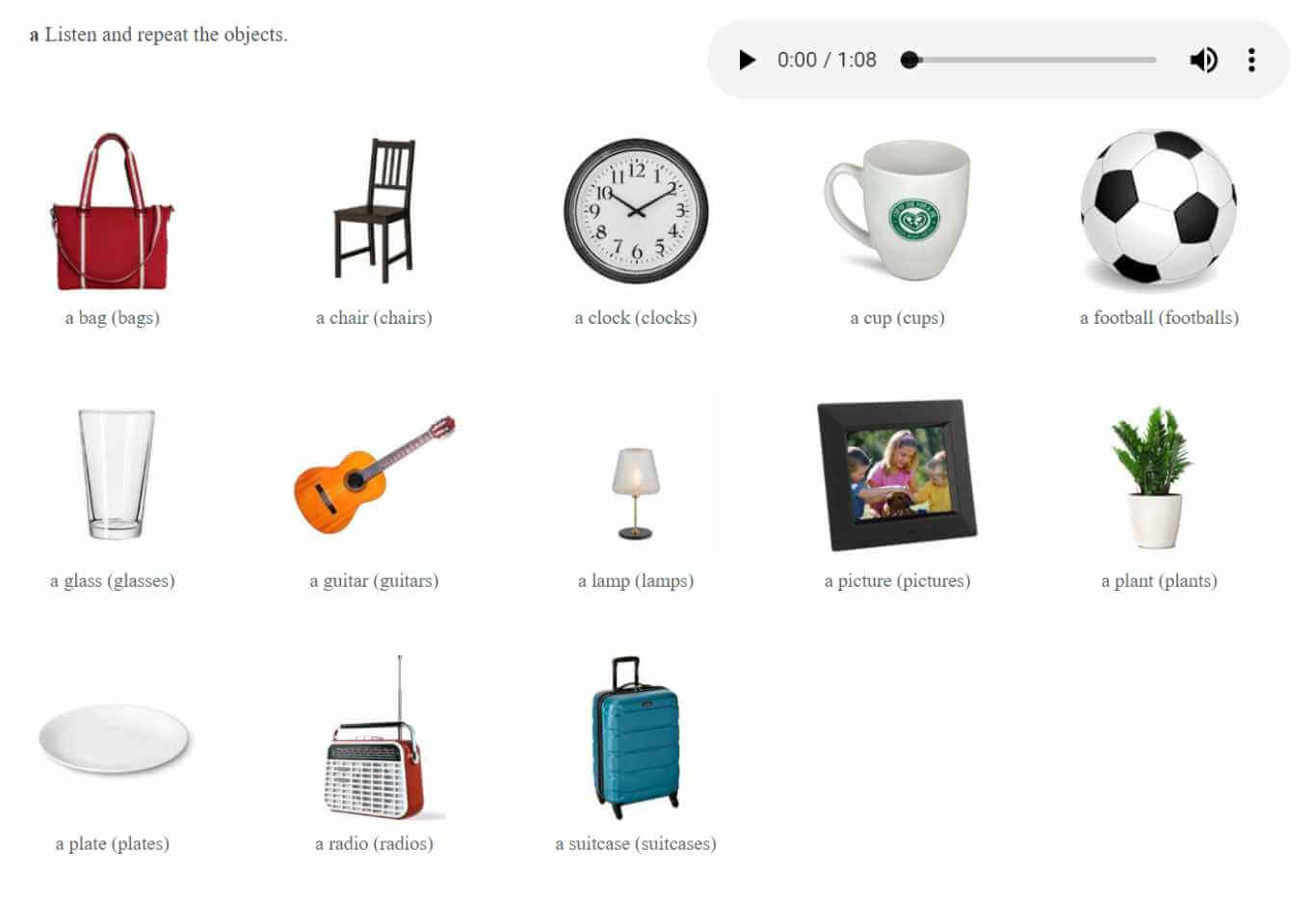Image resolution: width=1316 pixels, height=902 pixels.
Task: Click the small lamp picture
Action: click(x=636, y=492)
